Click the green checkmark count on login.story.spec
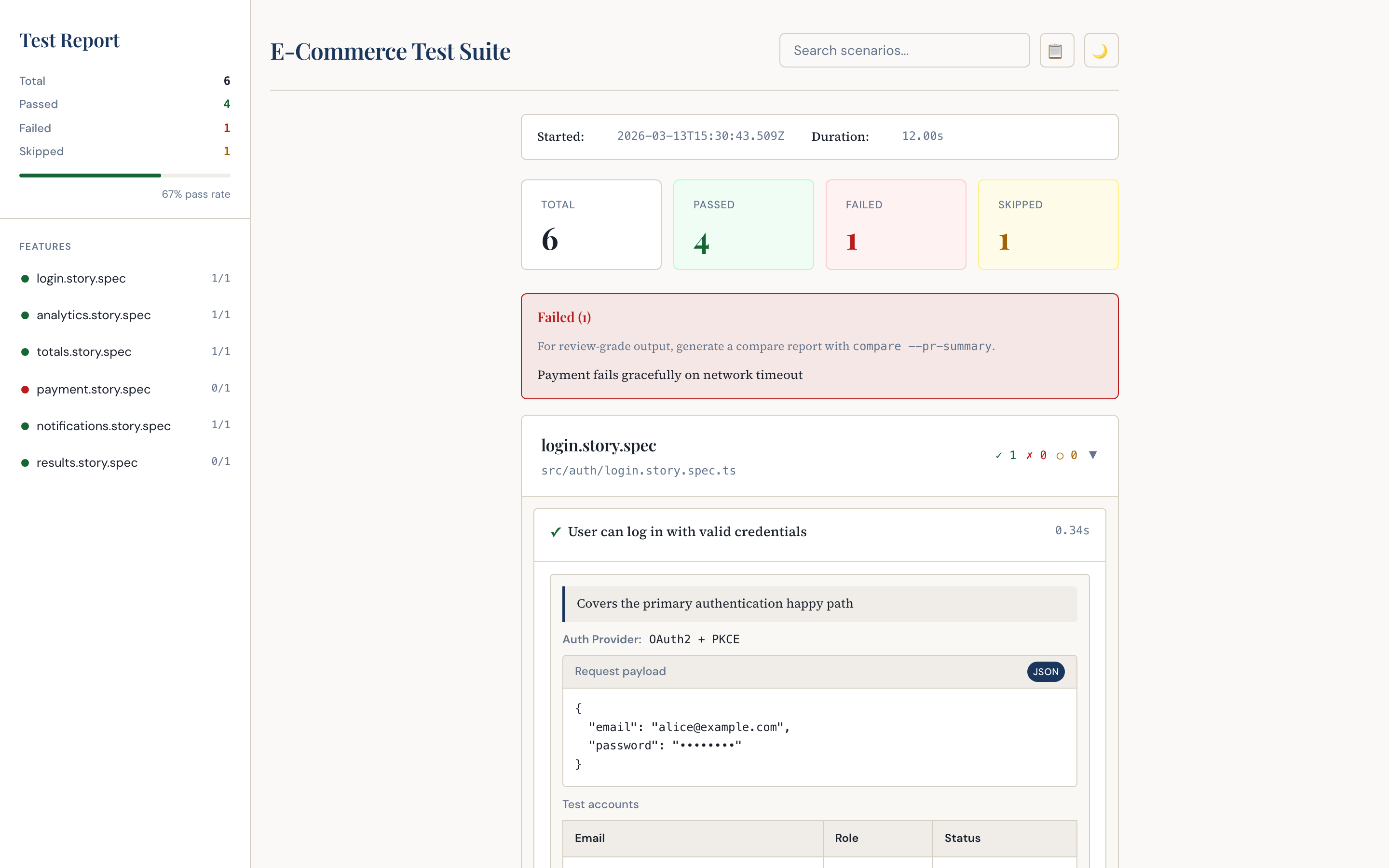Viewport: 1389px width, 868px height. click(x=1005, y=454)
